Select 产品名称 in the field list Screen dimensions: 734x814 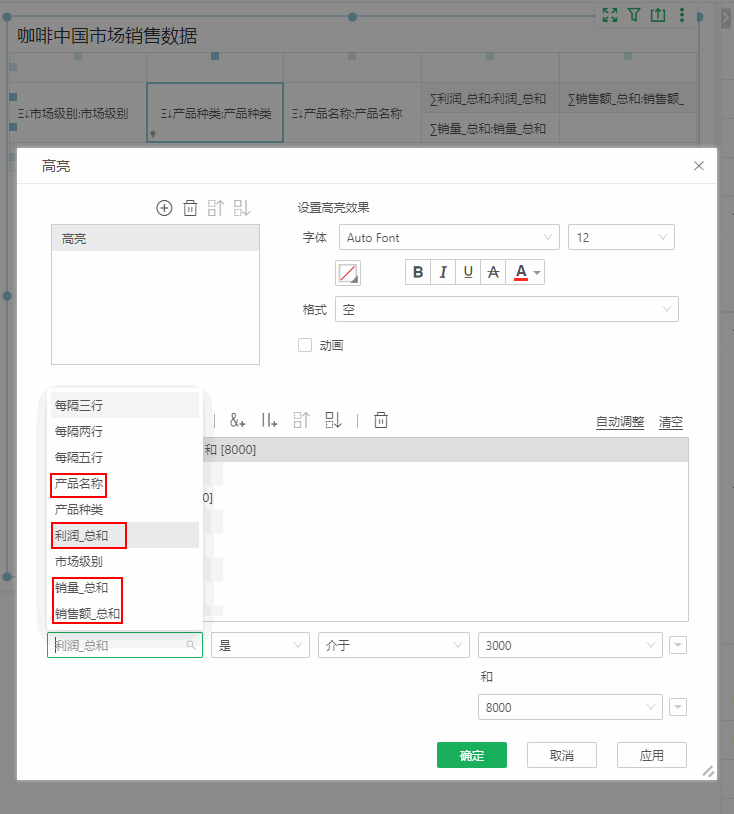tap(125, 483)
